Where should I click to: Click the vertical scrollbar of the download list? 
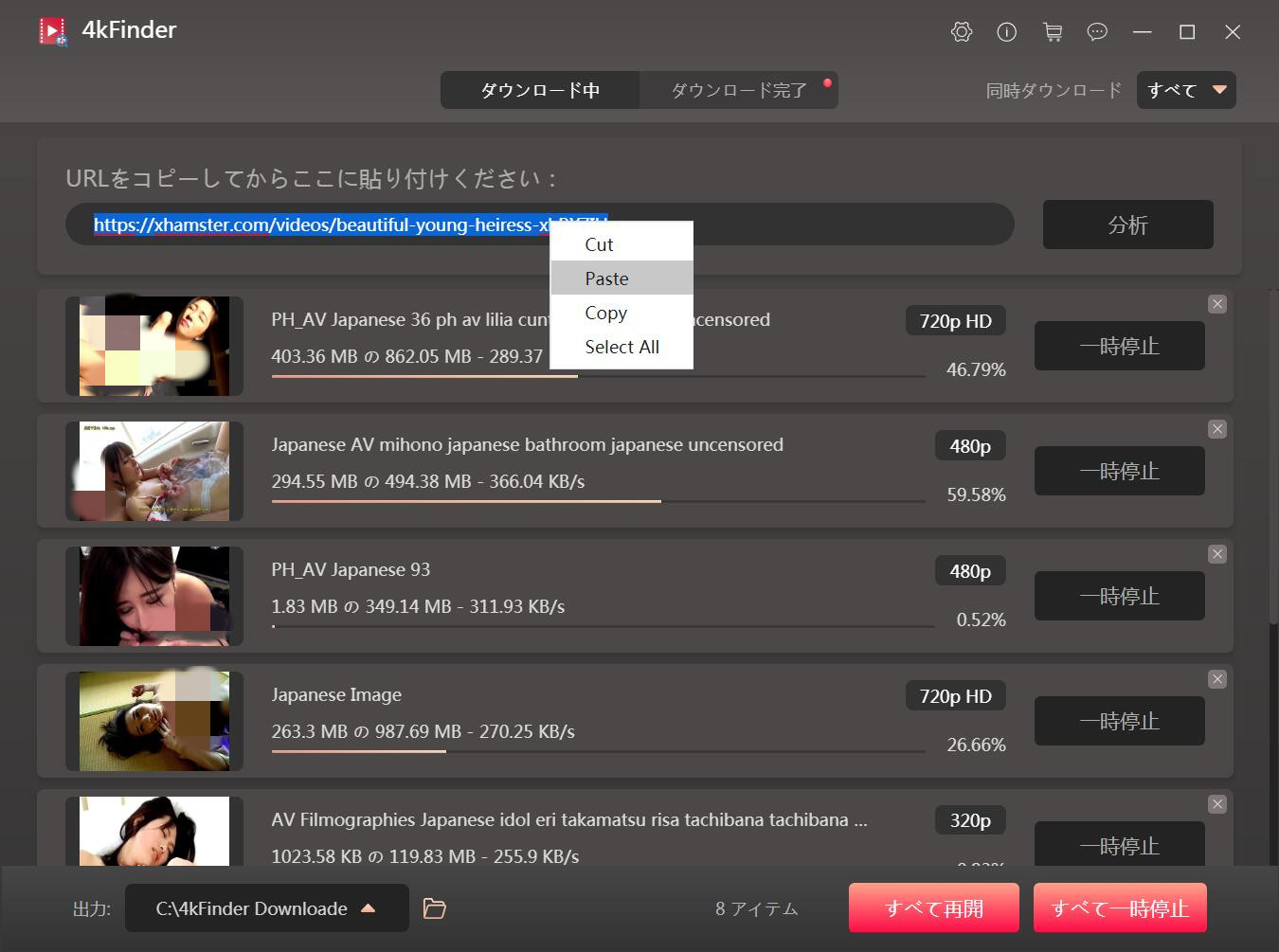(1272, 455)
